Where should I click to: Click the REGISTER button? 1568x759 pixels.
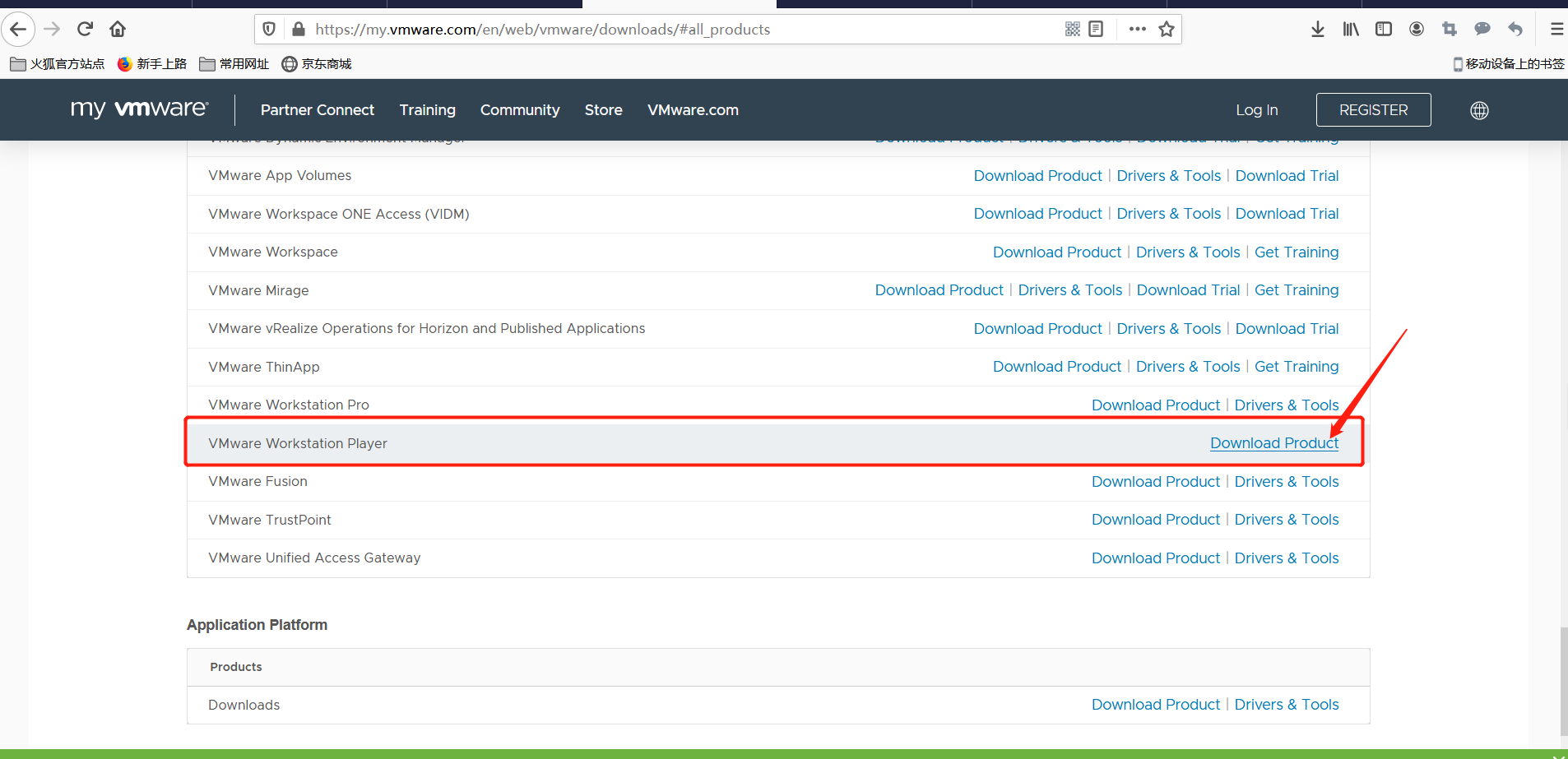[x=1374, y=110]
